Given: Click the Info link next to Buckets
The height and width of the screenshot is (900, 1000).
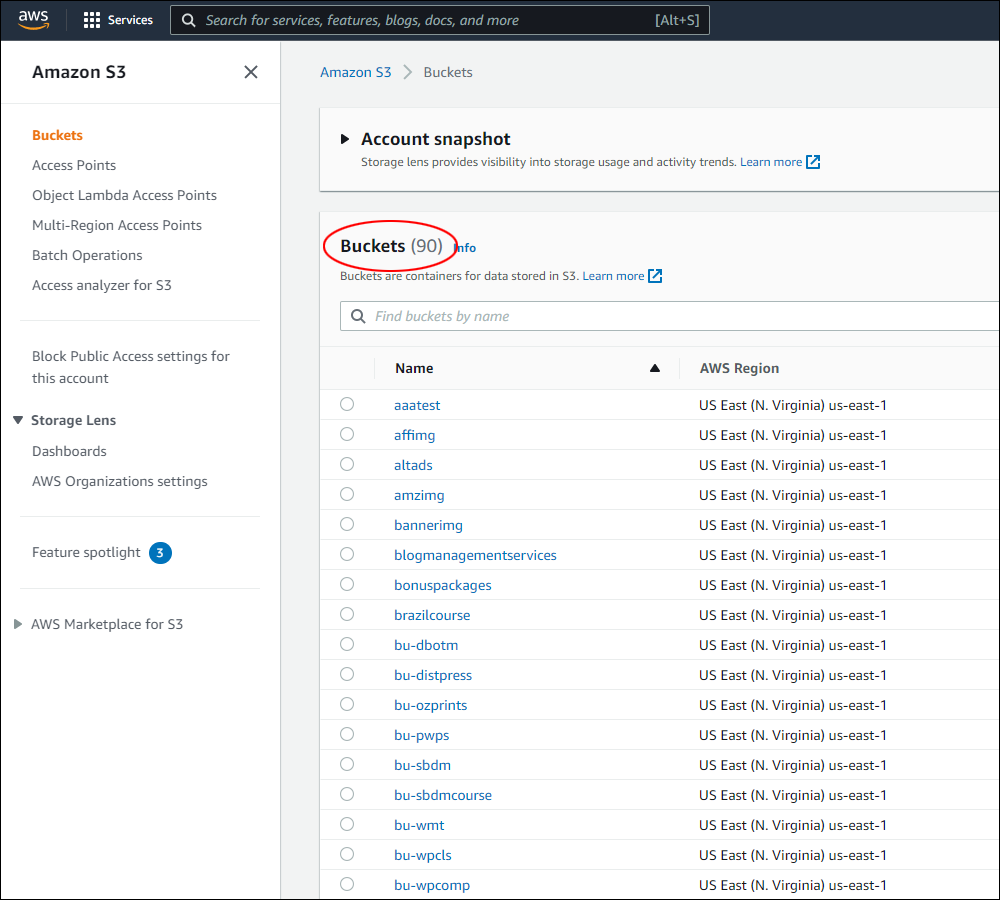Looking at the screenshot, I should (465, 247).
